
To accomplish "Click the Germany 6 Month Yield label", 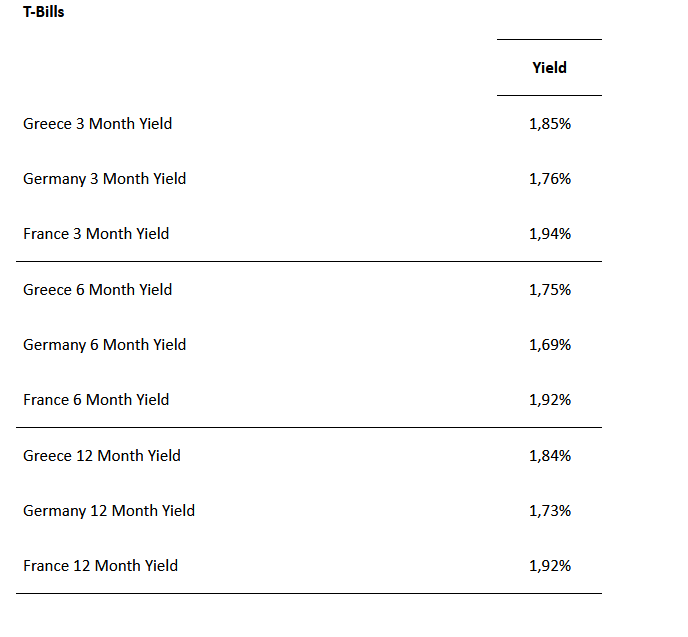I will pos(104,345).
